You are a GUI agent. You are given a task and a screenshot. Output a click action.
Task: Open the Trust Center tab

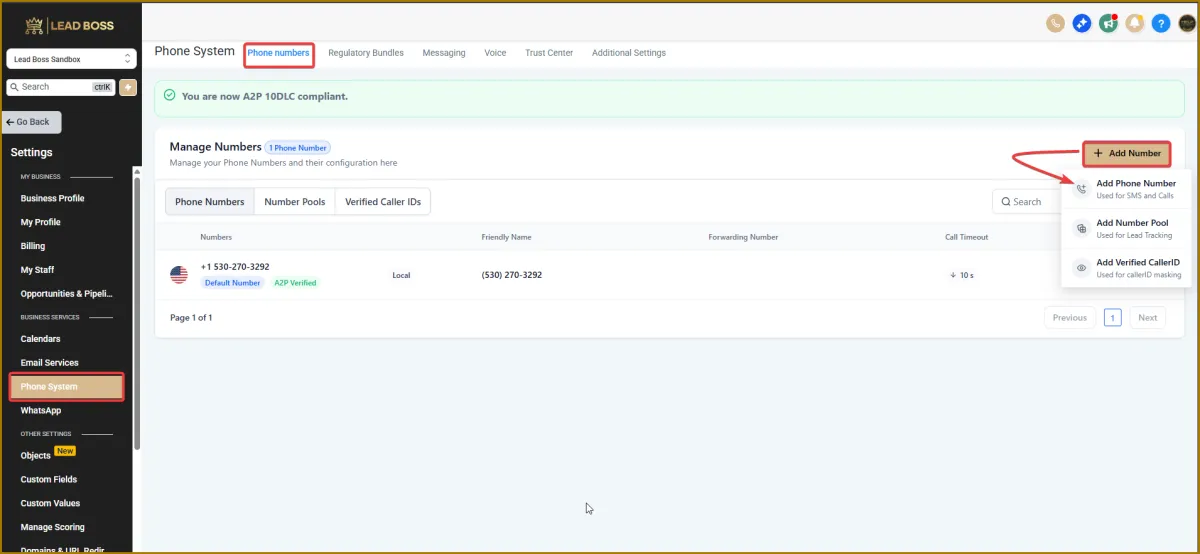(x=549, y=53)
